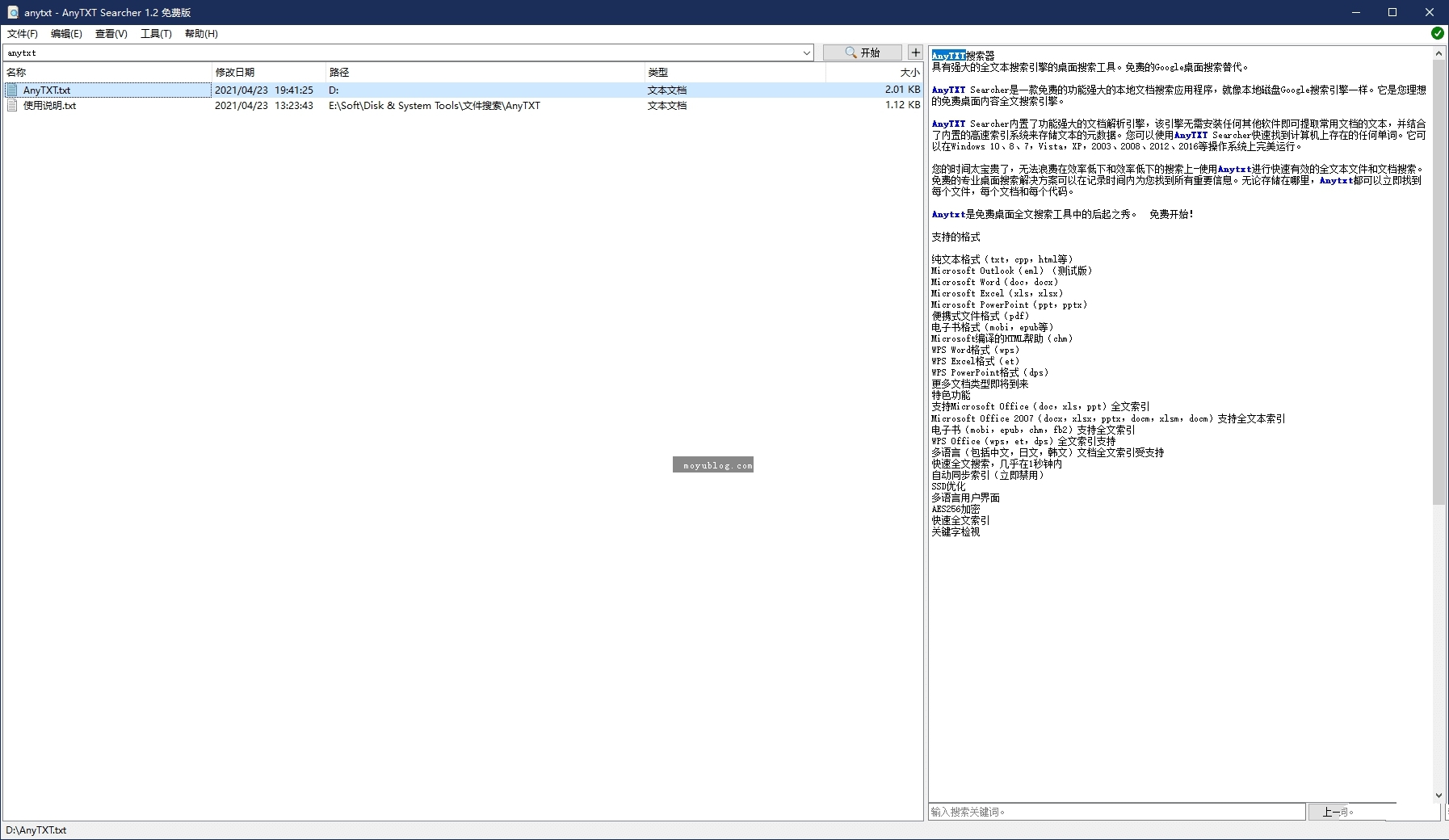The width and height of the screenshot is (1449, 840).
Task: Click the plus icon next to 开始
Action: (x=915, y=52)
